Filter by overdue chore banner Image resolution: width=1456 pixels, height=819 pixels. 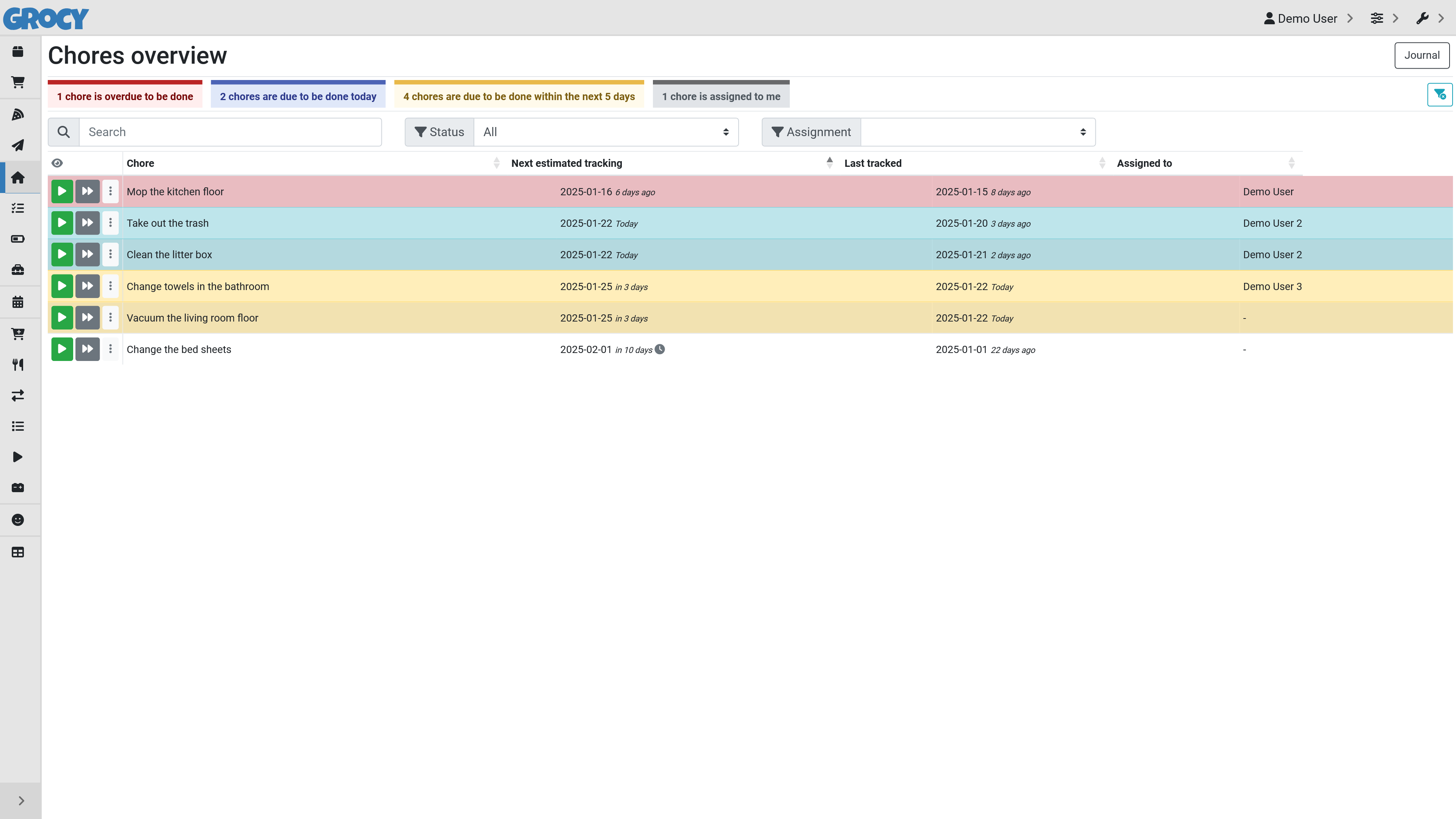point(125,97)
